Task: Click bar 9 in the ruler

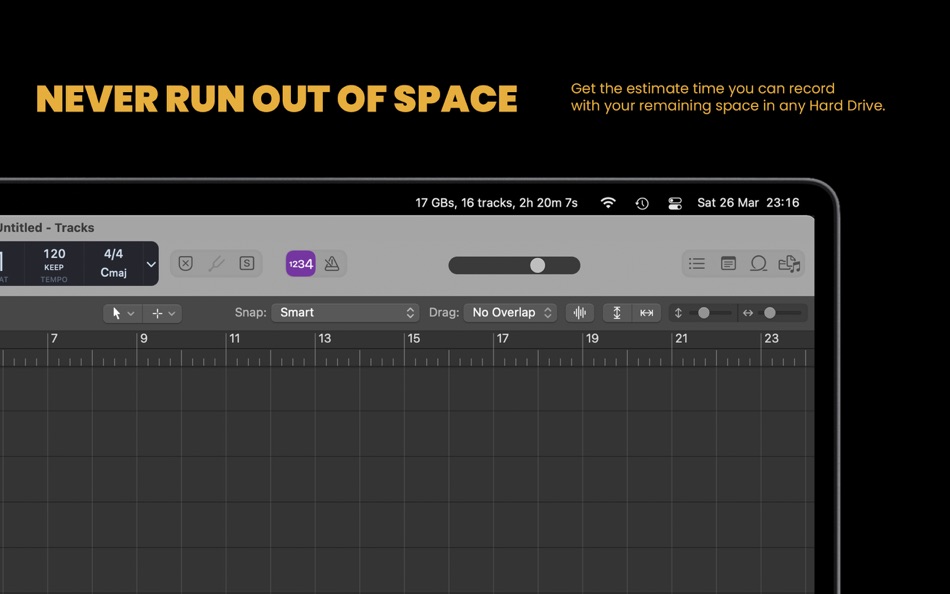Action: pyautogui.click(x=144, y=338)
